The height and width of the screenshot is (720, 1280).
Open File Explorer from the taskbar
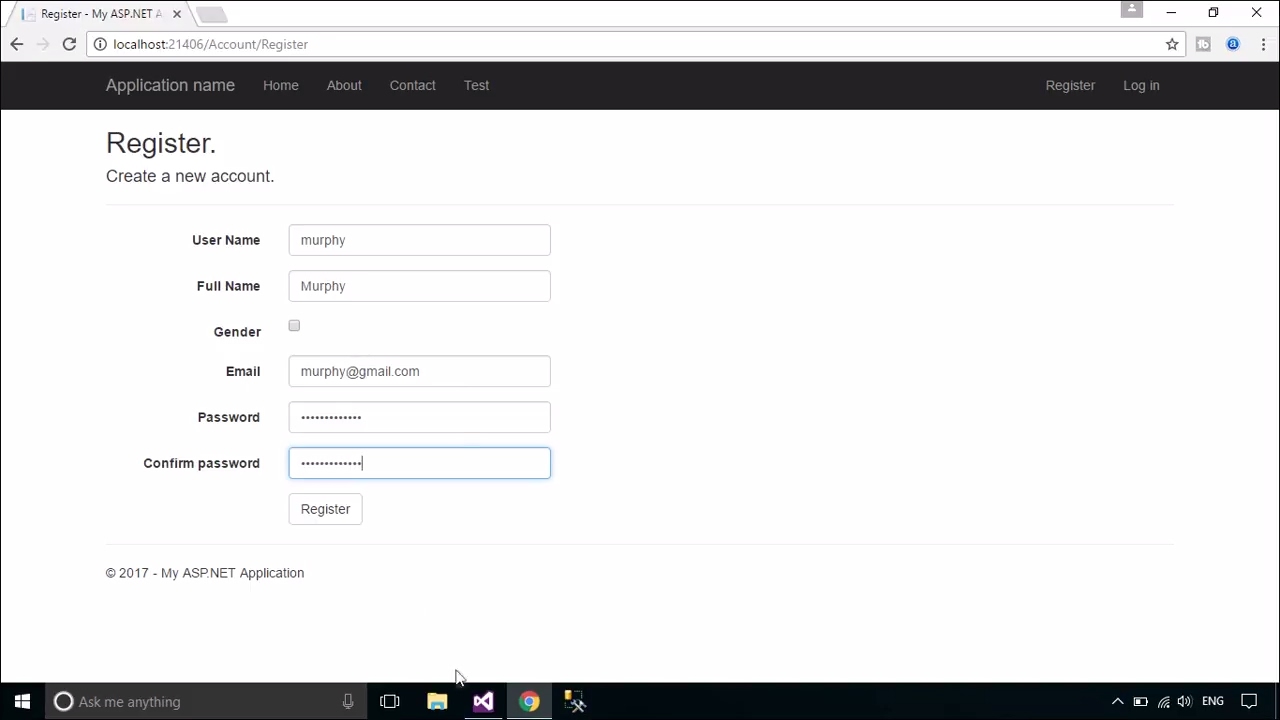[437, 701]
